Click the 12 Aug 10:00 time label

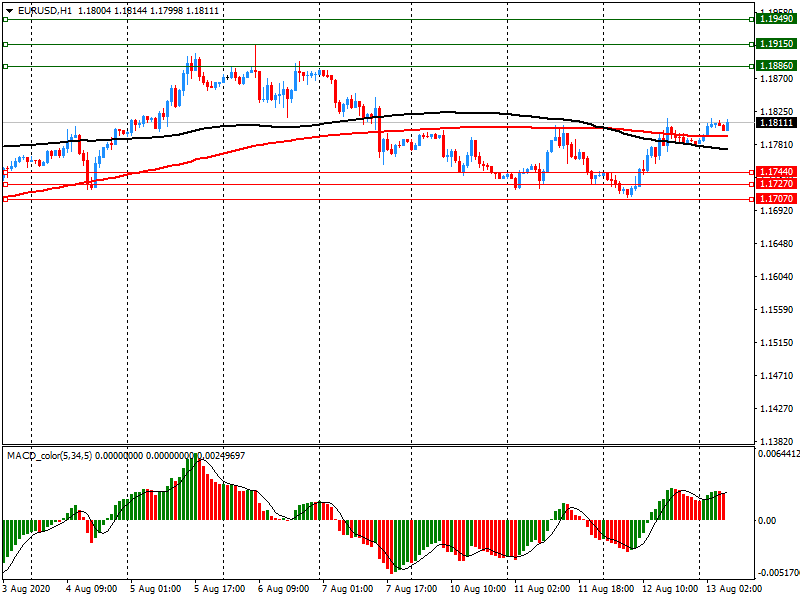pyautogui.click(x=670, y=589)
